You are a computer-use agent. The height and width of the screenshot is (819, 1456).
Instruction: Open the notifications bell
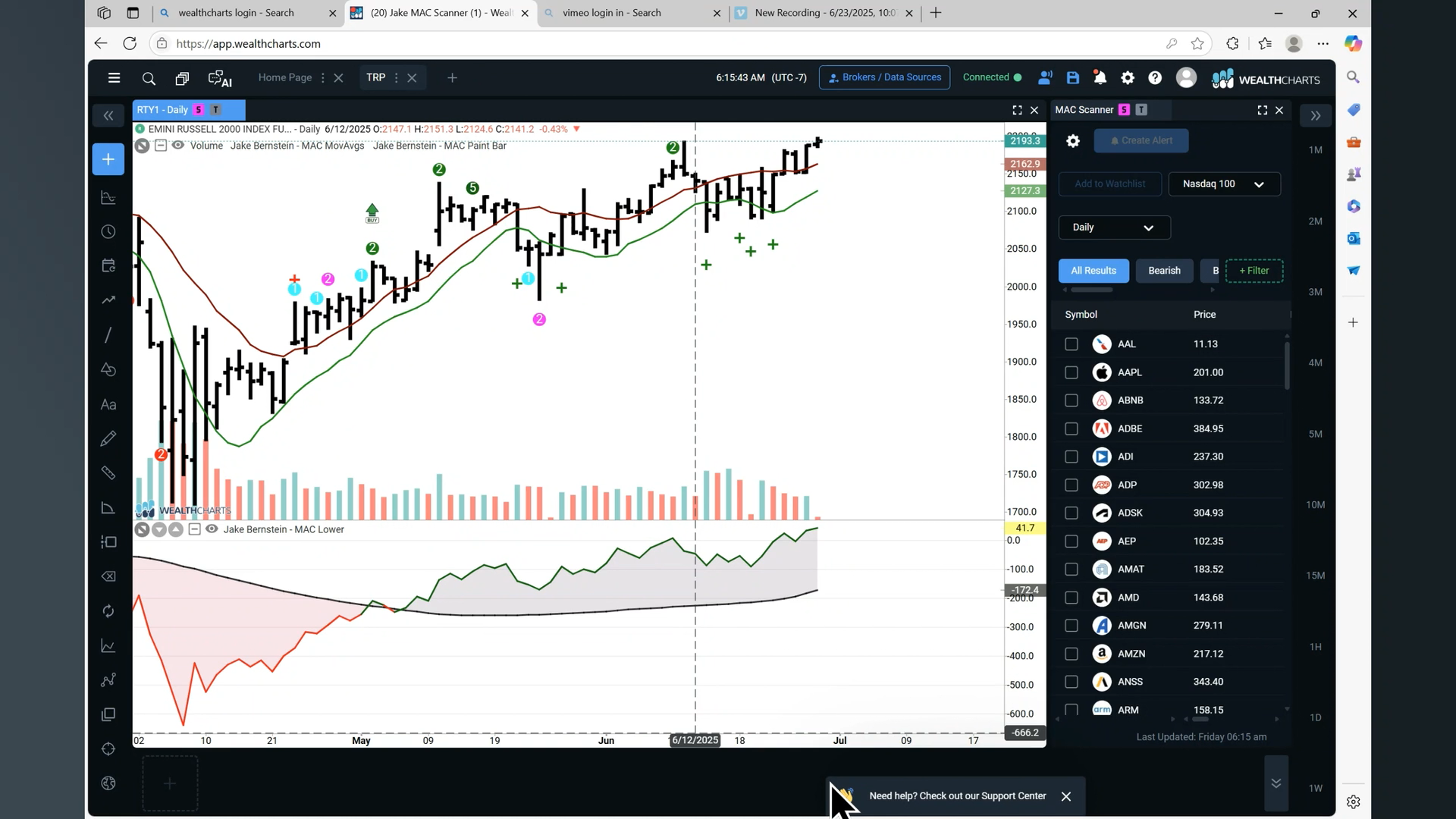[x=1100, y=77]
